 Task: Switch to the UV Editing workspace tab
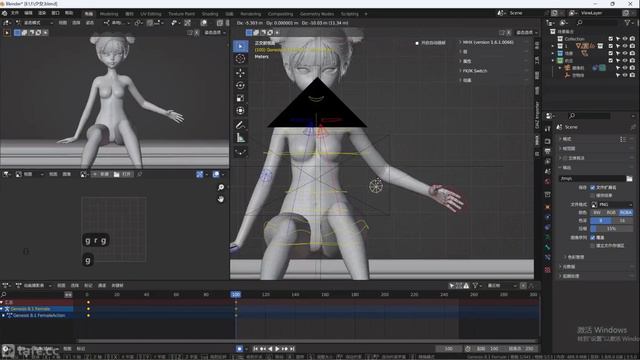click(x=151, y=14)
